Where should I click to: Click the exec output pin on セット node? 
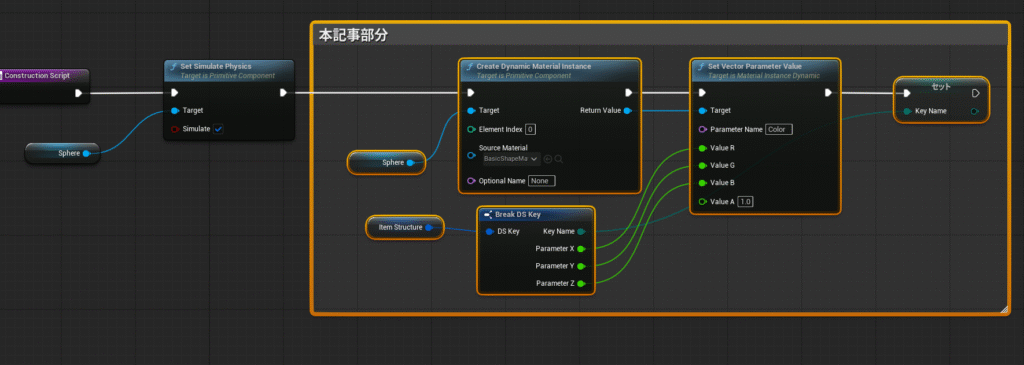(x=976, y=93)
